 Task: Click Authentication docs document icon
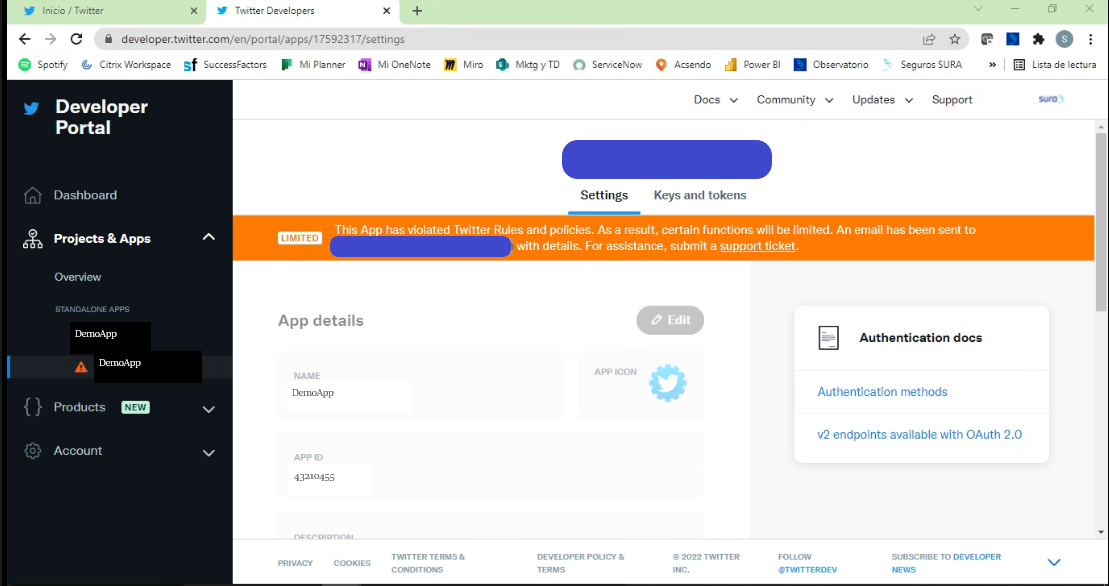(x=828, y=338)
